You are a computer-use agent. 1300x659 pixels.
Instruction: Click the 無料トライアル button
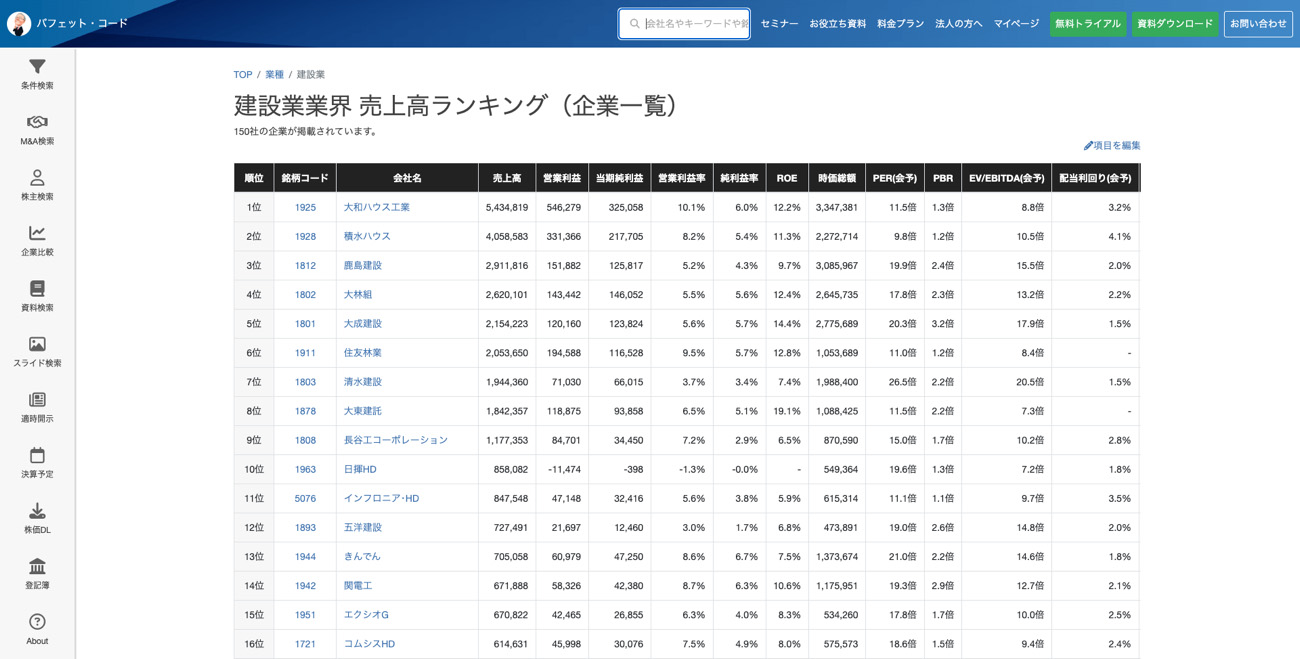tap(1087, 24)
